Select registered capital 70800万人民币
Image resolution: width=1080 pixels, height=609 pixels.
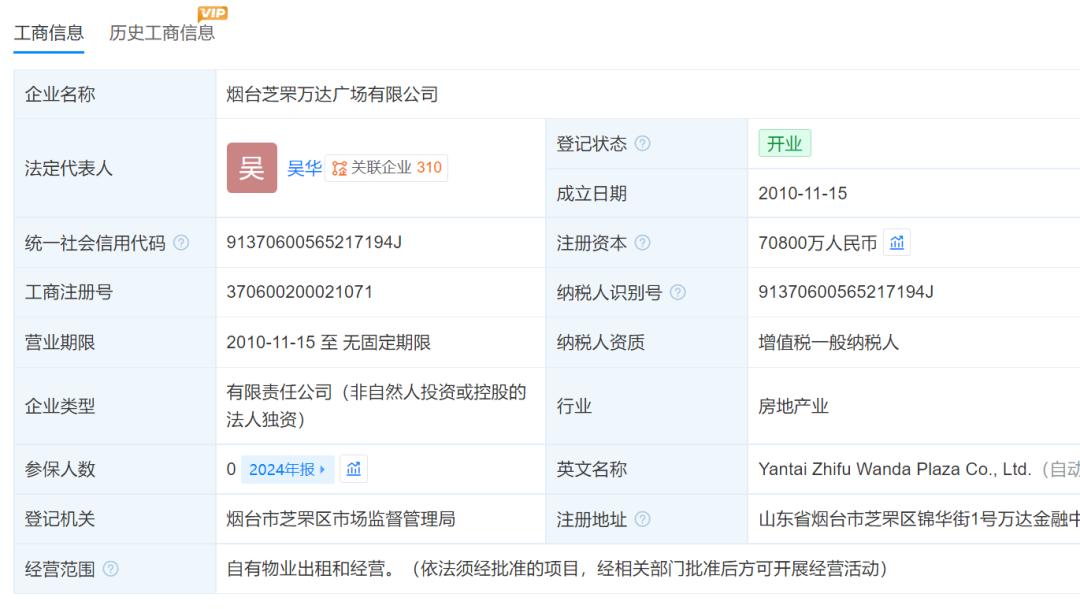[818, 242]
